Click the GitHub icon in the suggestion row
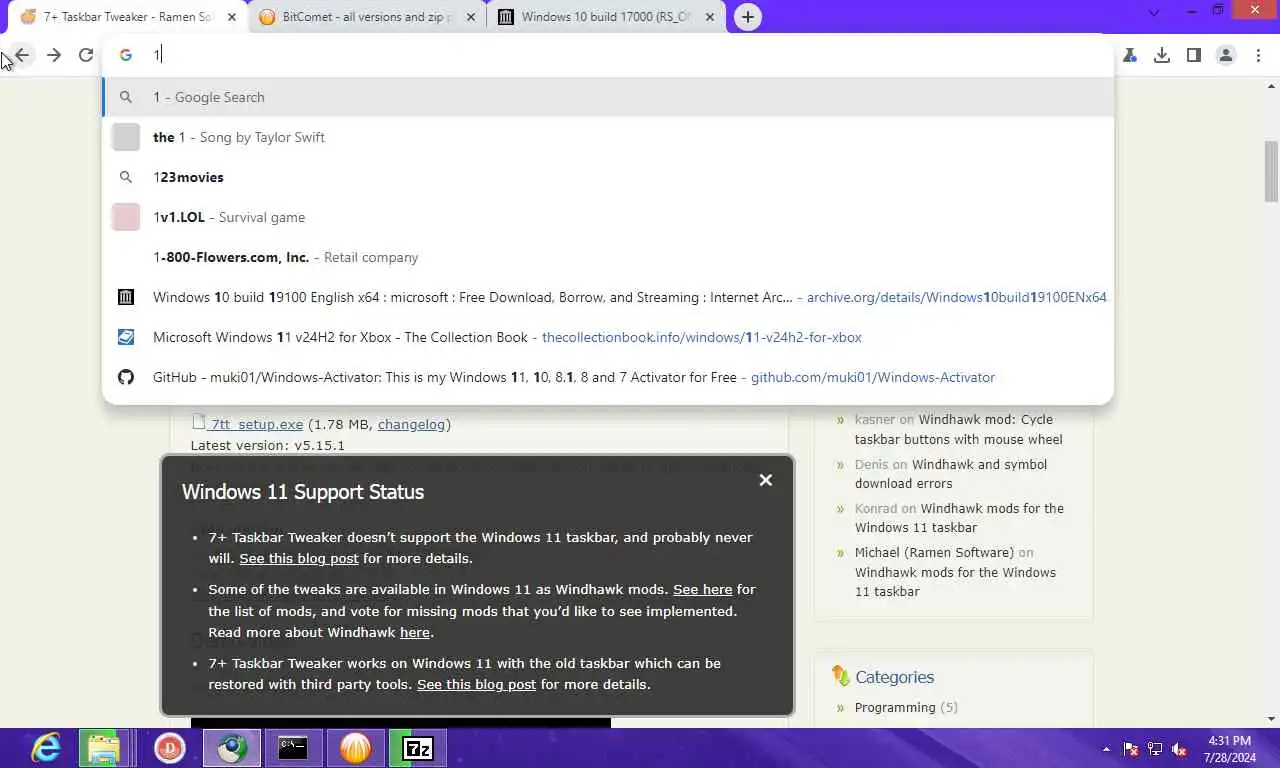The height and width of the screenshot is (768, 1280). point(126,377)
